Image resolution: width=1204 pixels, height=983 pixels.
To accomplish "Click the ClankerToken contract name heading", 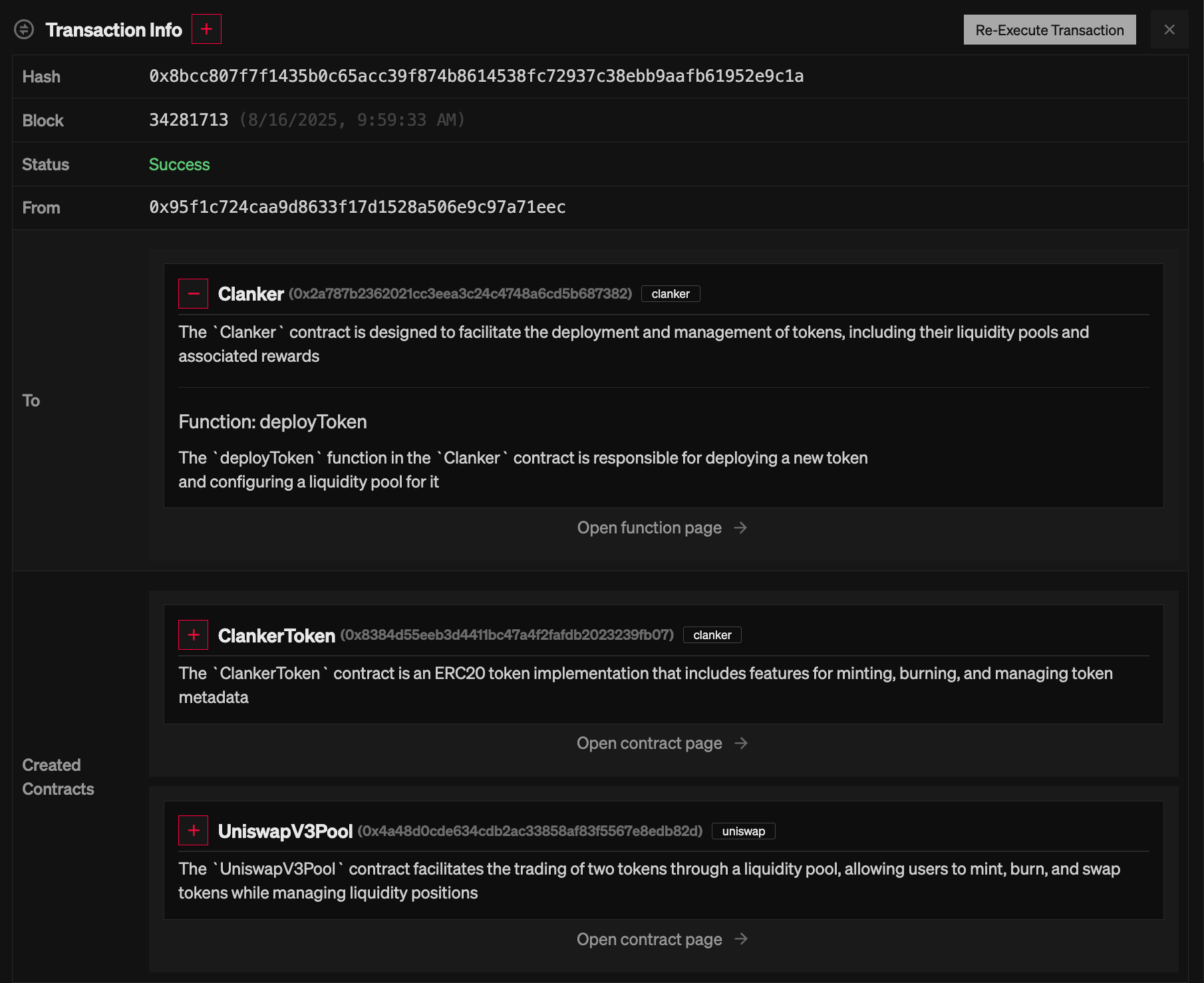I will (x=277, y=636).
